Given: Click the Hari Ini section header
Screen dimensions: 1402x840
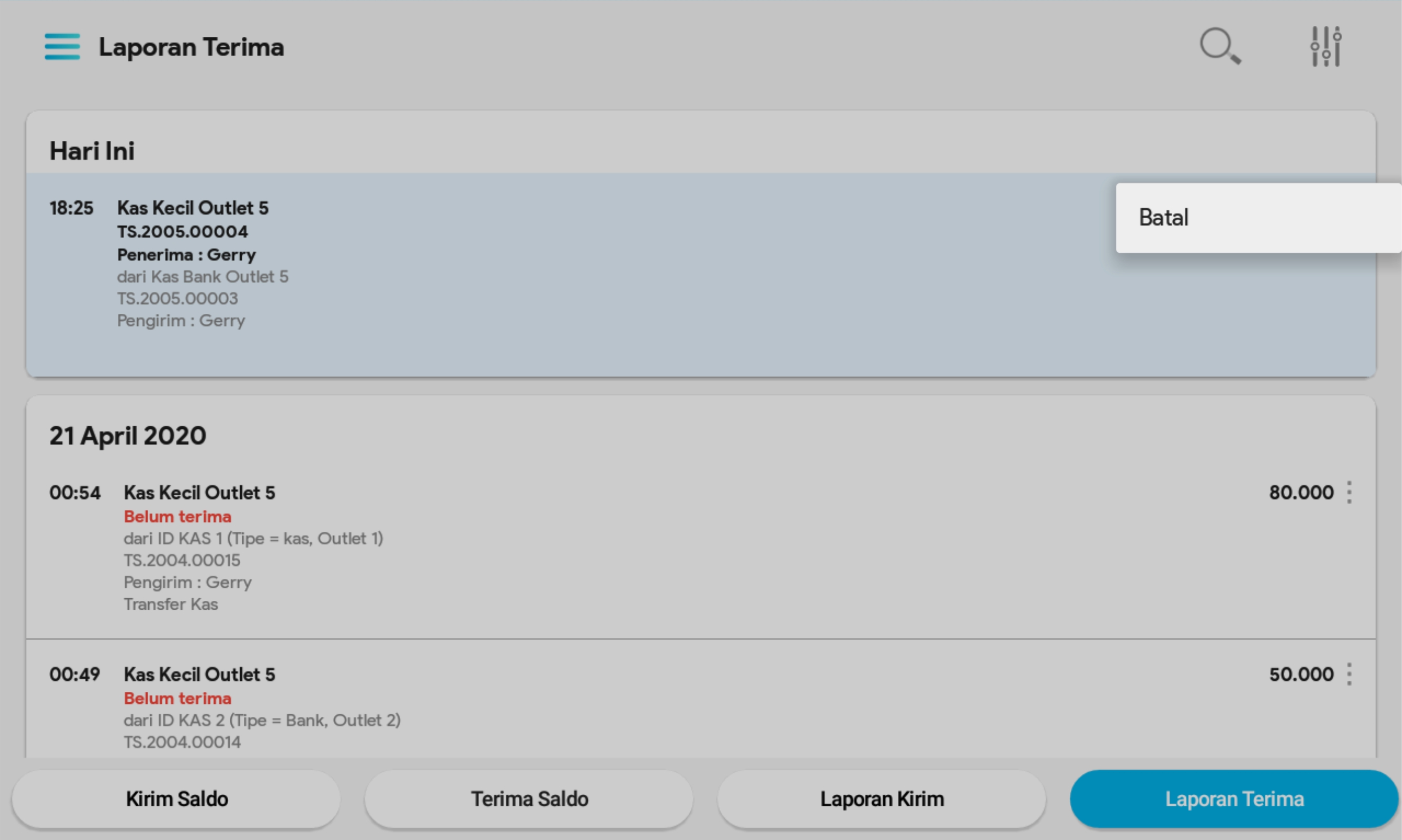Looking at the screenshot, I should click(x=91, y=151).
